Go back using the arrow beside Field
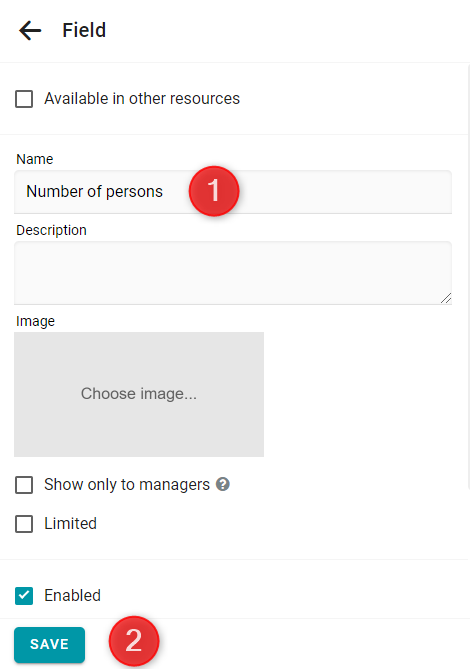Screen dimensions: 470x669 pos(30,31)
